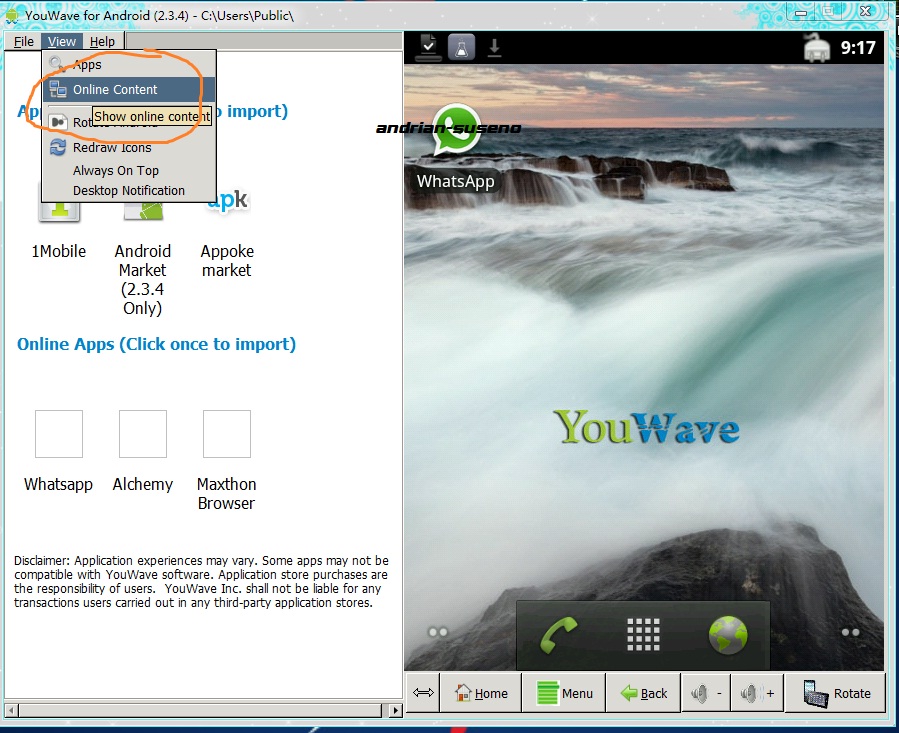Raise volume with speaker plus button
Viewport: 899px width, 733px height.
coord(757,693)
